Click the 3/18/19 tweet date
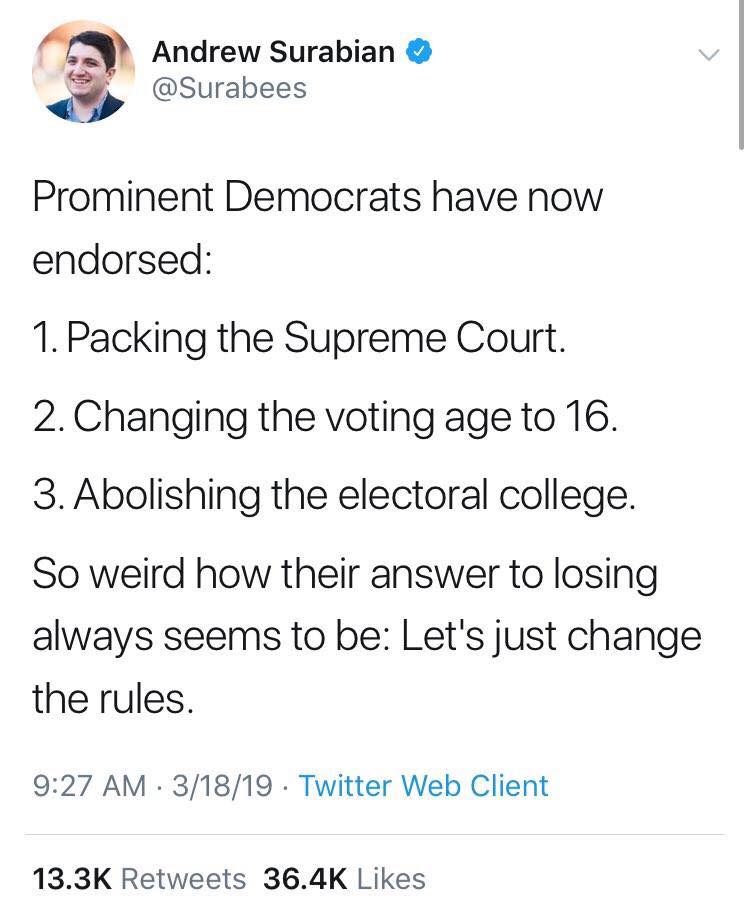This screenshot has height=920, width=750. 223,785
